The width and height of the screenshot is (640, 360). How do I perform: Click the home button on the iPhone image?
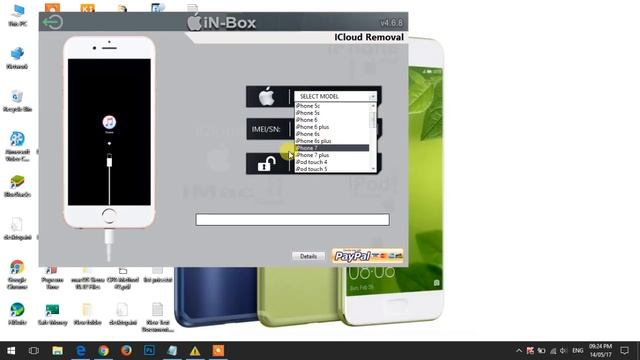(109, 216)
